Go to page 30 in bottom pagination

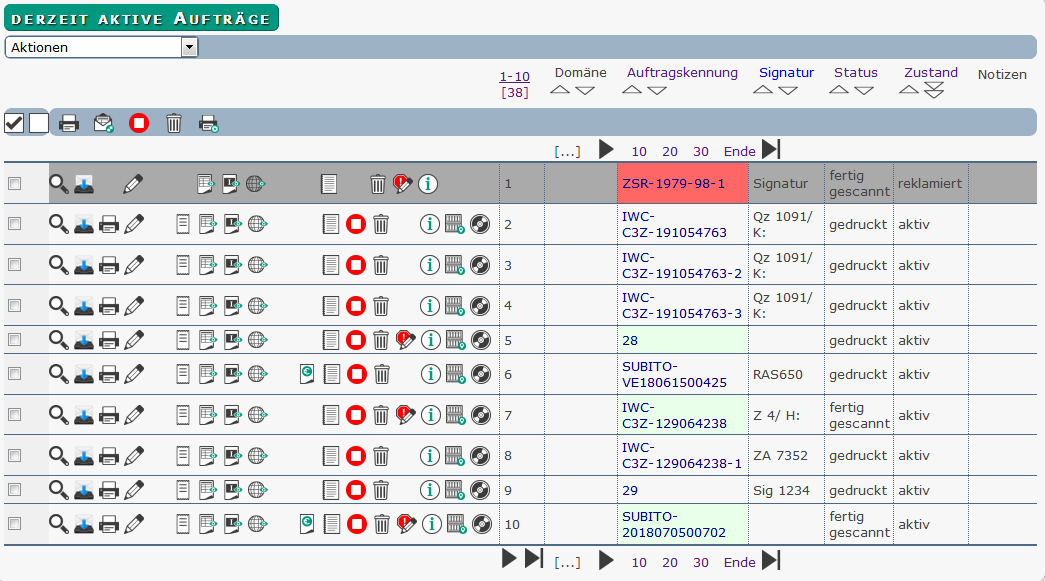[x=700, y=562]
